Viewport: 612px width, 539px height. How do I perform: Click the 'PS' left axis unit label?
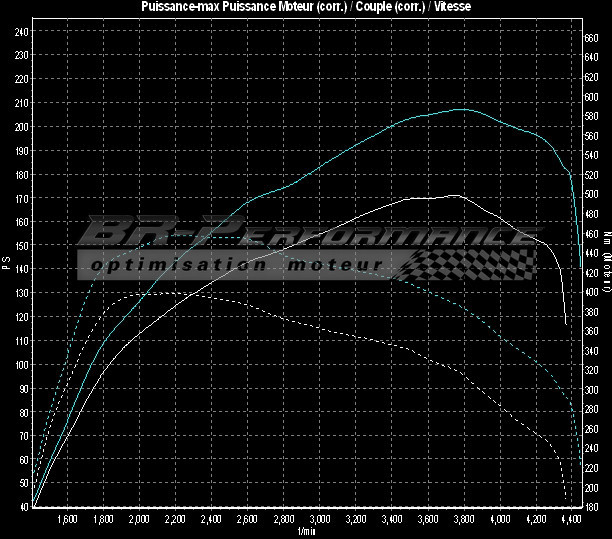click(6, 265)
